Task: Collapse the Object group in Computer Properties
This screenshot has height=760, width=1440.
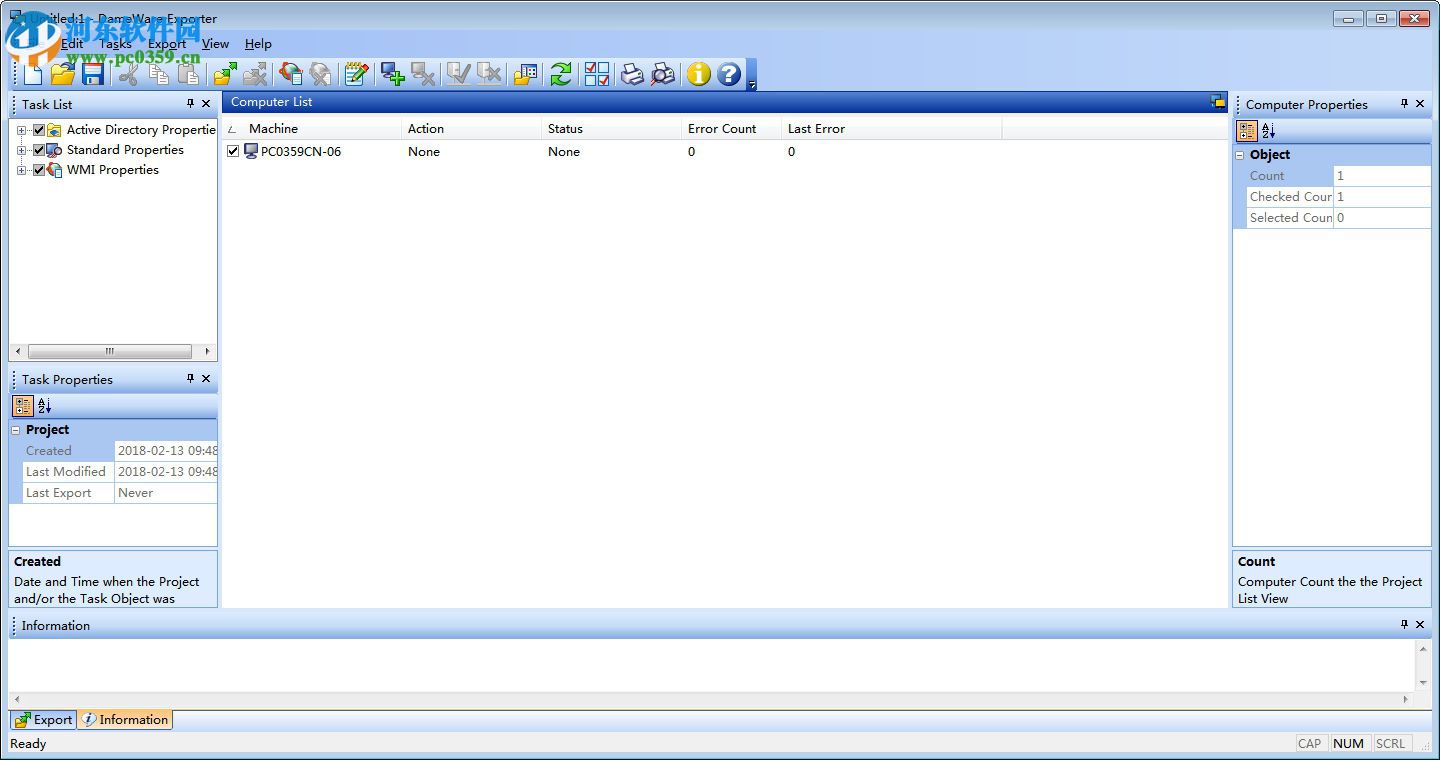Action: (1239, 154)
